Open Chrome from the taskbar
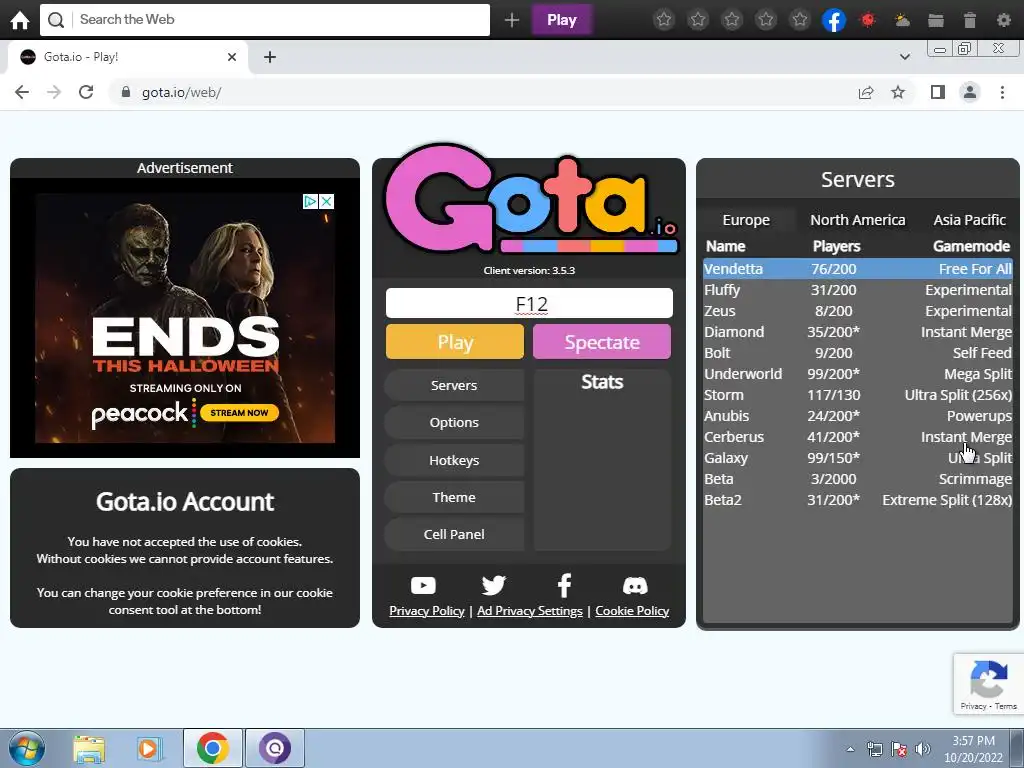The height and width of the screenshot is (768, 1024). [212, 748]
